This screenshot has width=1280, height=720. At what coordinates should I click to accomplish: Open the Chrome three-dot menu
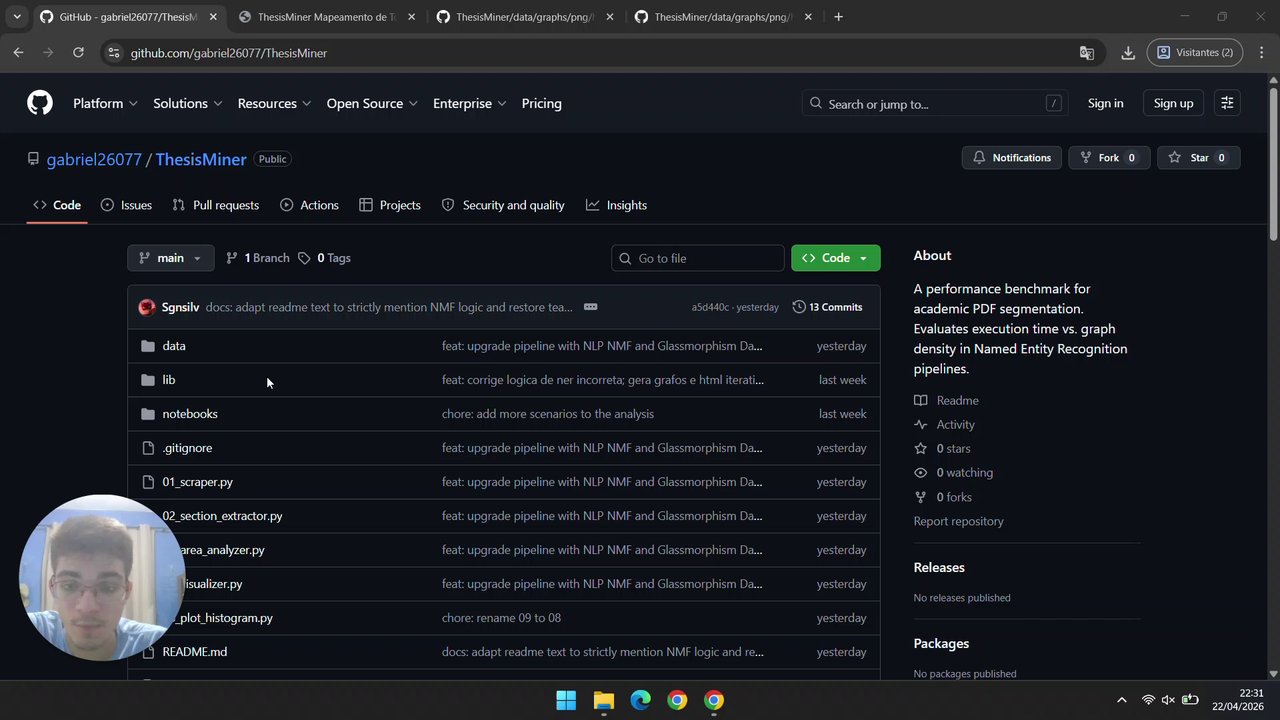pos(1262,53)
